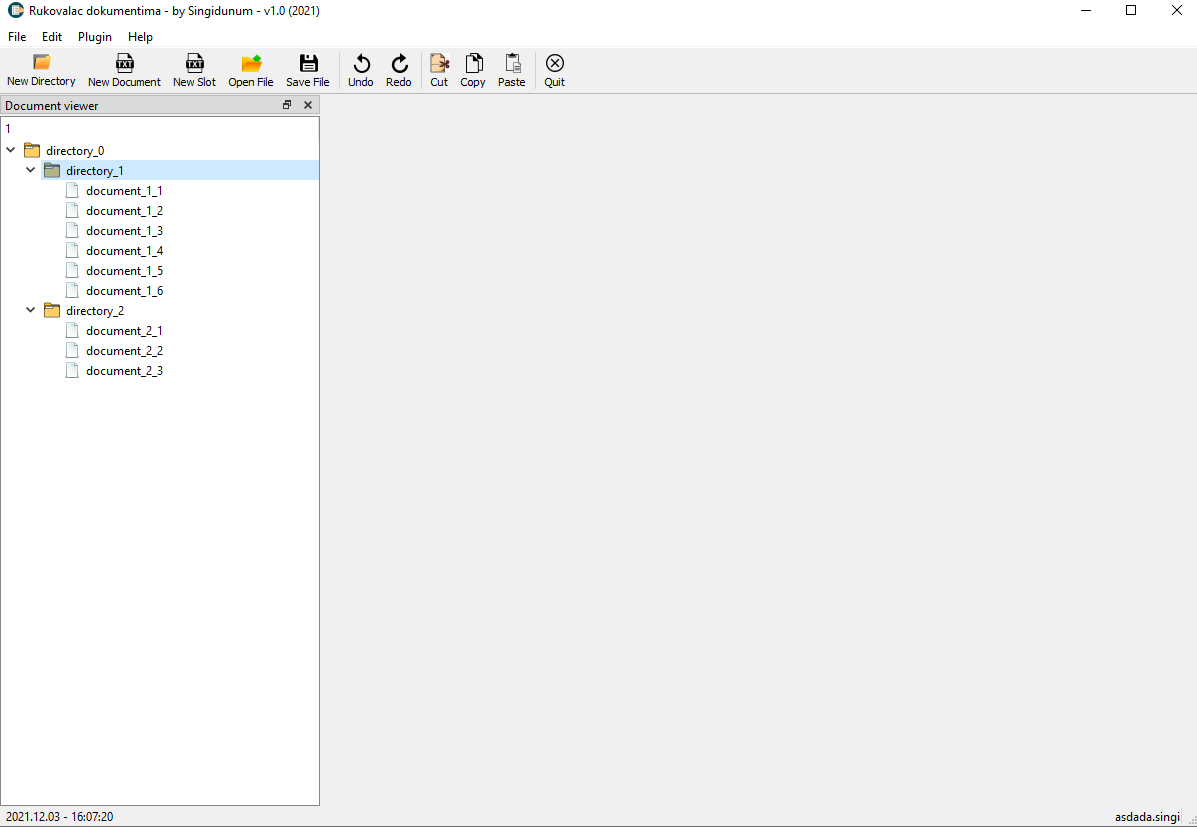This screenshot has height=827, width=1197.
Task: Select document_2_1 label text
Action: 124,331
